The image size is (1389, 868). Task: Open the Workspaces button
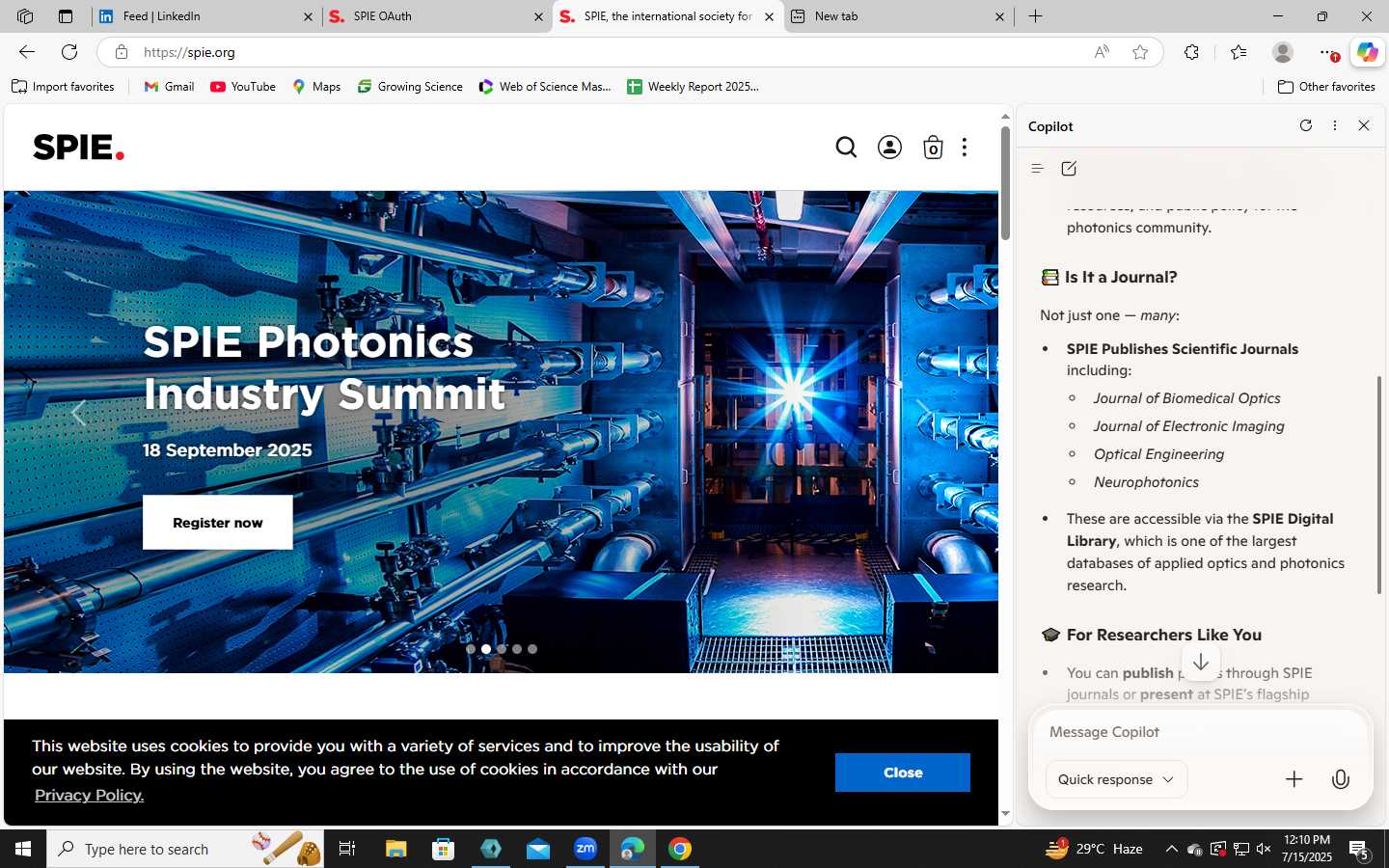point(25,16)
